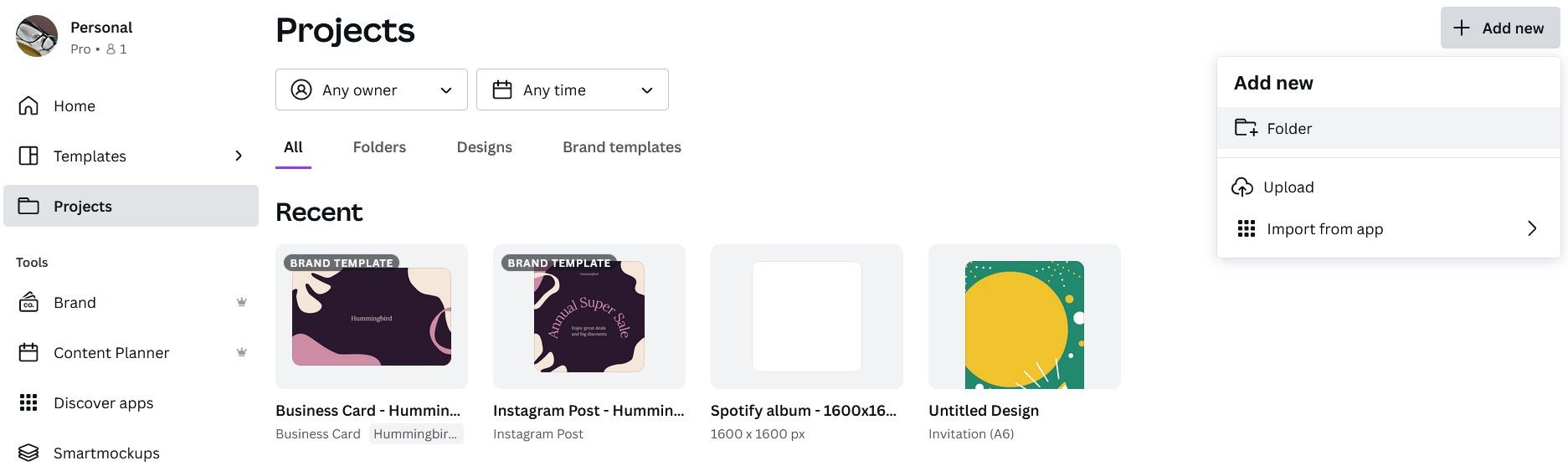Open the Untitled Design thumbnail
This screenshot has width=1568, height=471.
click(x=1024, y=317)
